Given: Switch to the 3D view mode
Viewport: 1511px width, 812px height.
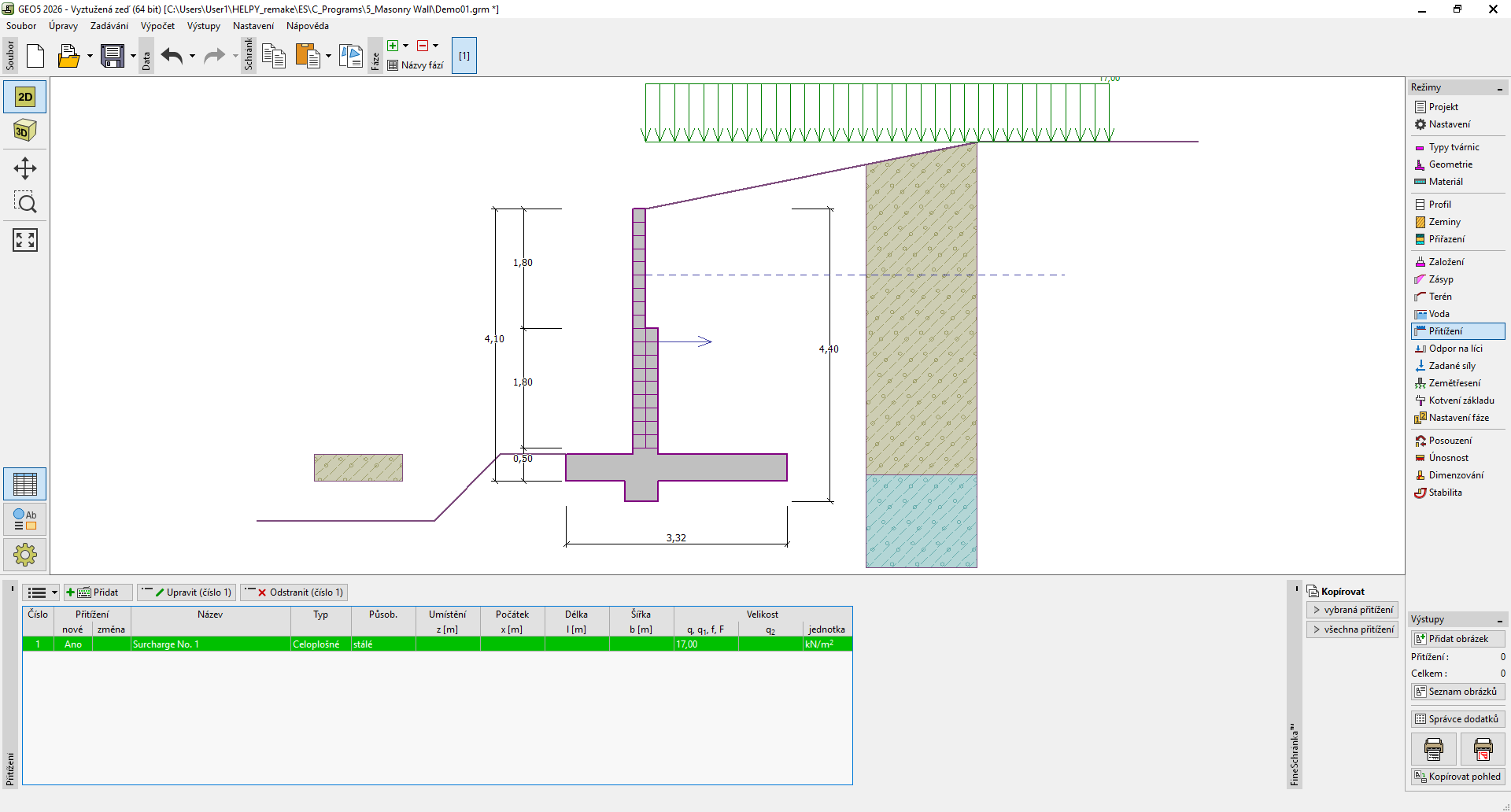Looking at the screenshot, I should click(x=25, y=131).
